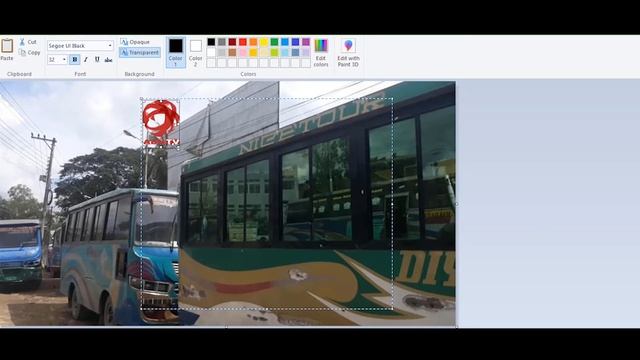
Task: Pick the turquoise blue color swatch in top row
Action: pos(285,42)
